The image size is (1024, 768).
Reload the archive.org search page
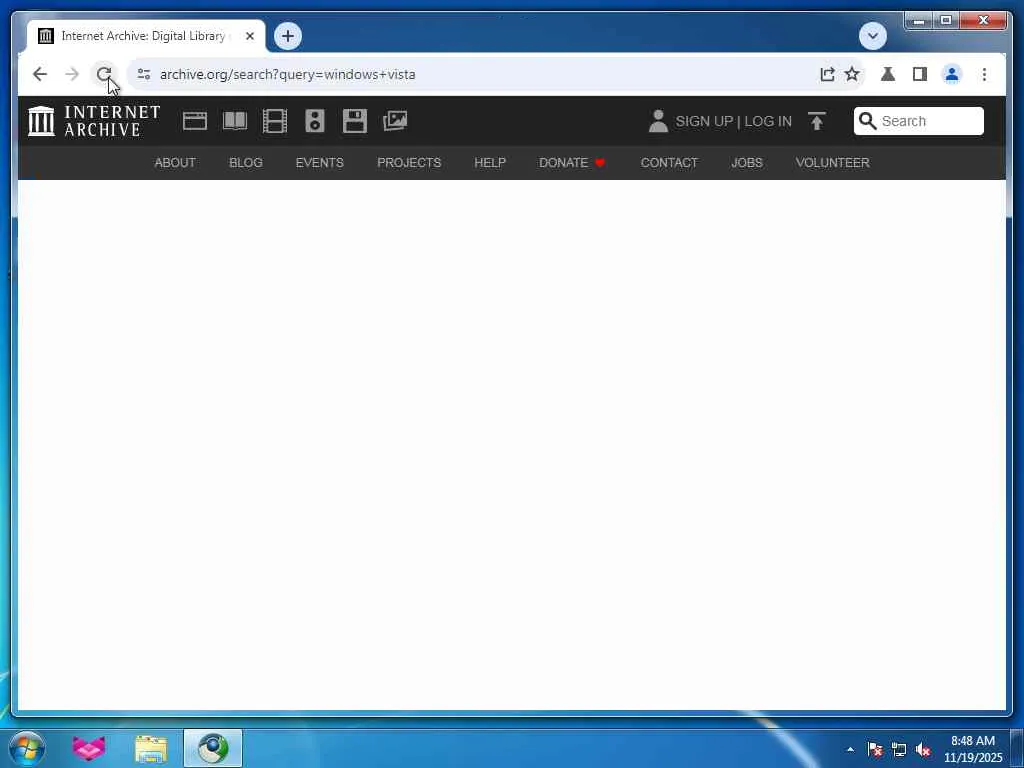(x=104, y=74)
